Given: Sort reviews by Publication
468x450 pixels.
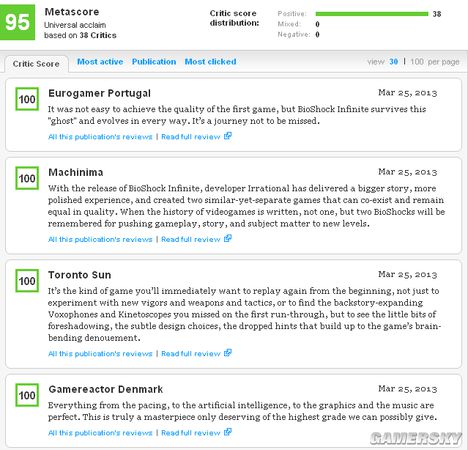Looking at the screenshot, I should coord(154,62).
